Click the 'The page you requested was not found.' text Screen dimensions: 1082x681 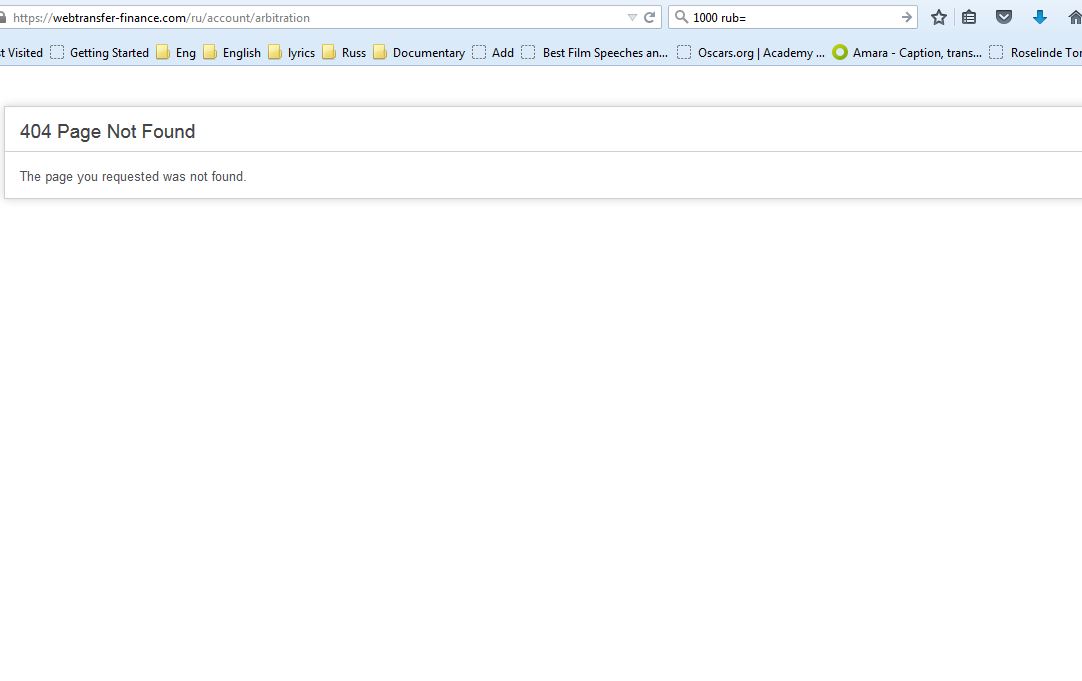pos(132,177)
